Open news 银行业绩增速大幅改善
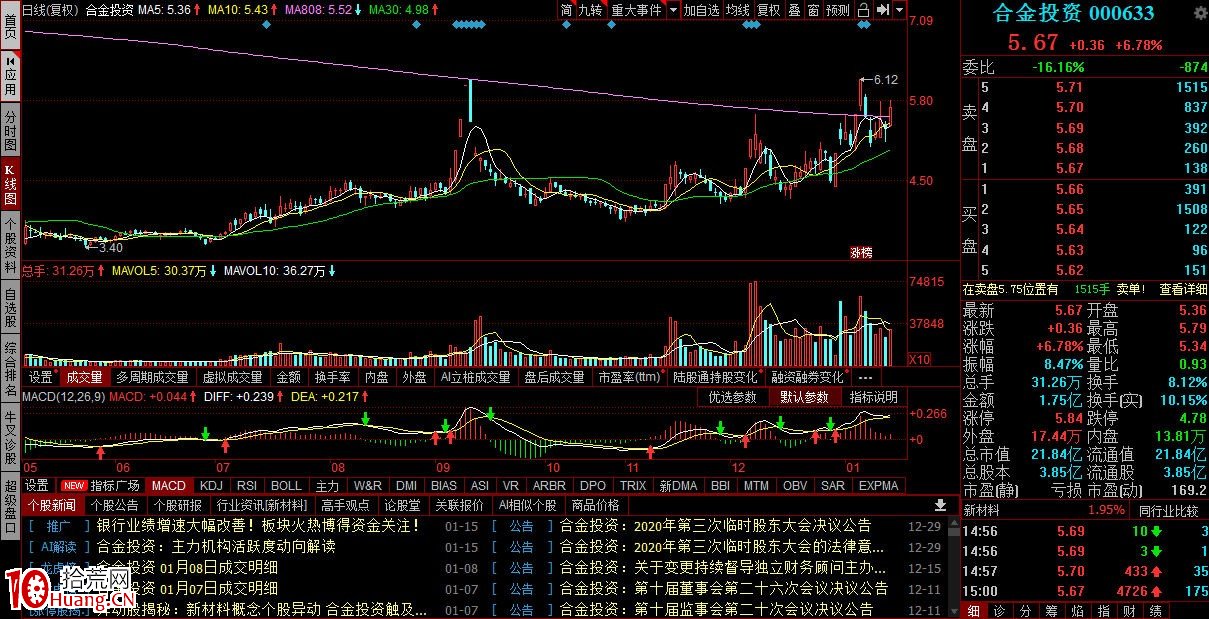 258,525
